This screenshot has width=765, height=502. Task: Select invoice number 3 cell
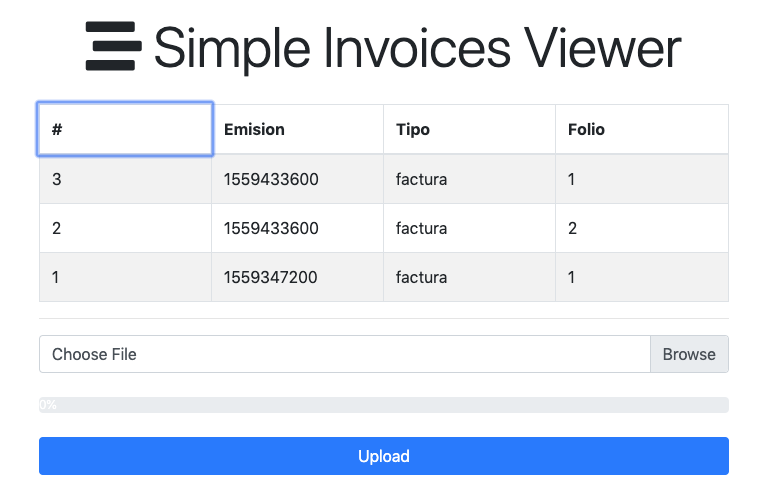[125, 179]
